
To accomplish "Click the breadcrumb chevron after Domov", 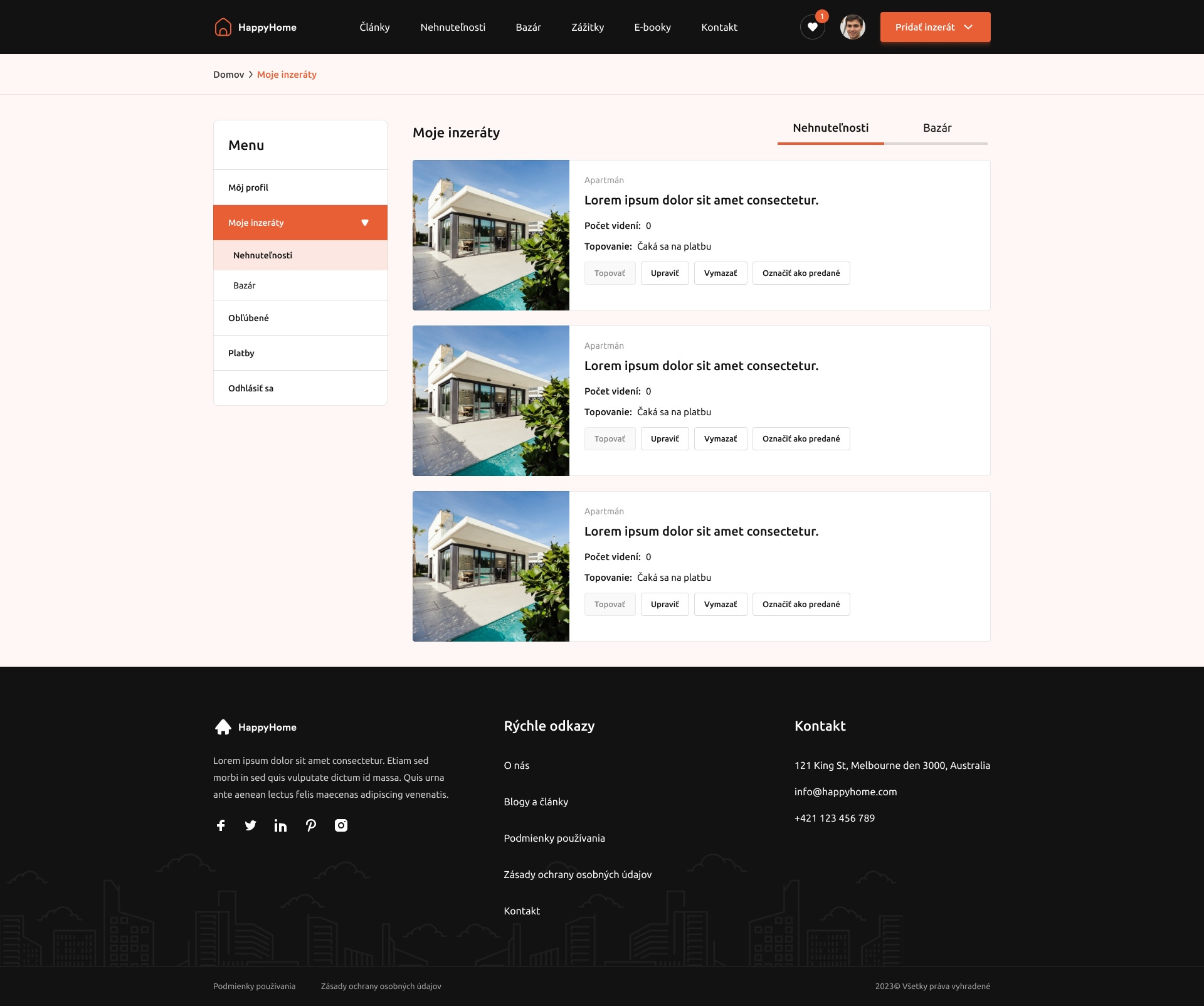I will pos(251,75).
